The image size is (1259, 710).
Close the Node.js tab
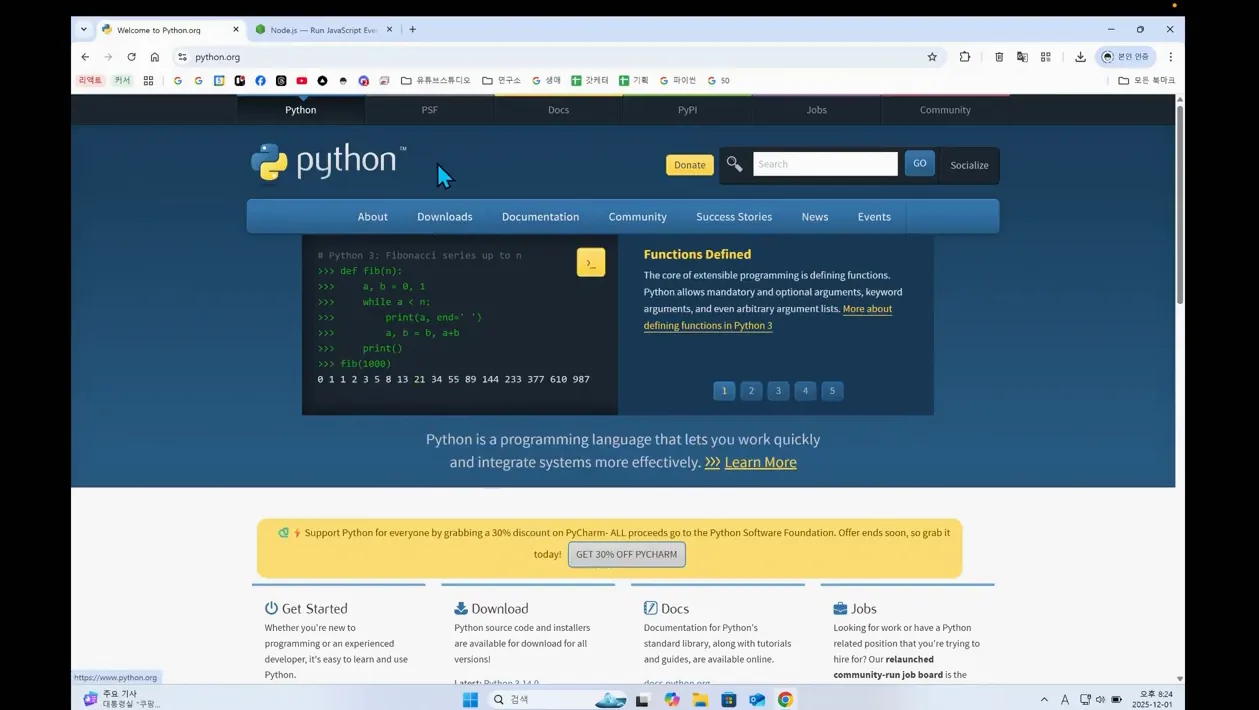[x=389, y=29]
